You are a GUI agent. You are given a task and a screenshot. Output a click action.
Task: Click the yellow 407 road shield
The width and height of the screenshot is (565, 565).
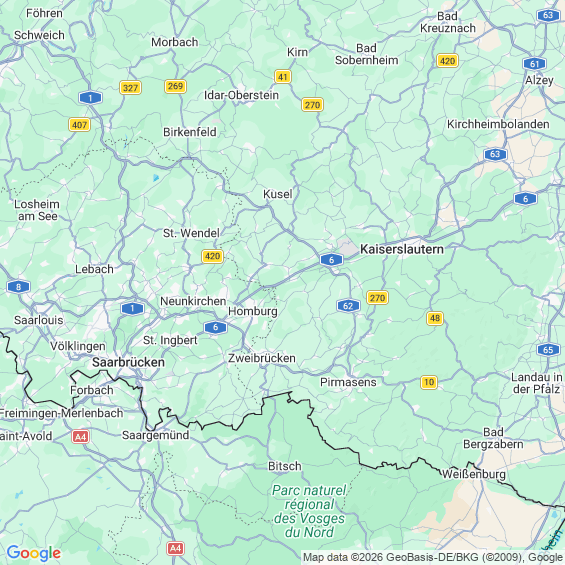pos(79,125)
